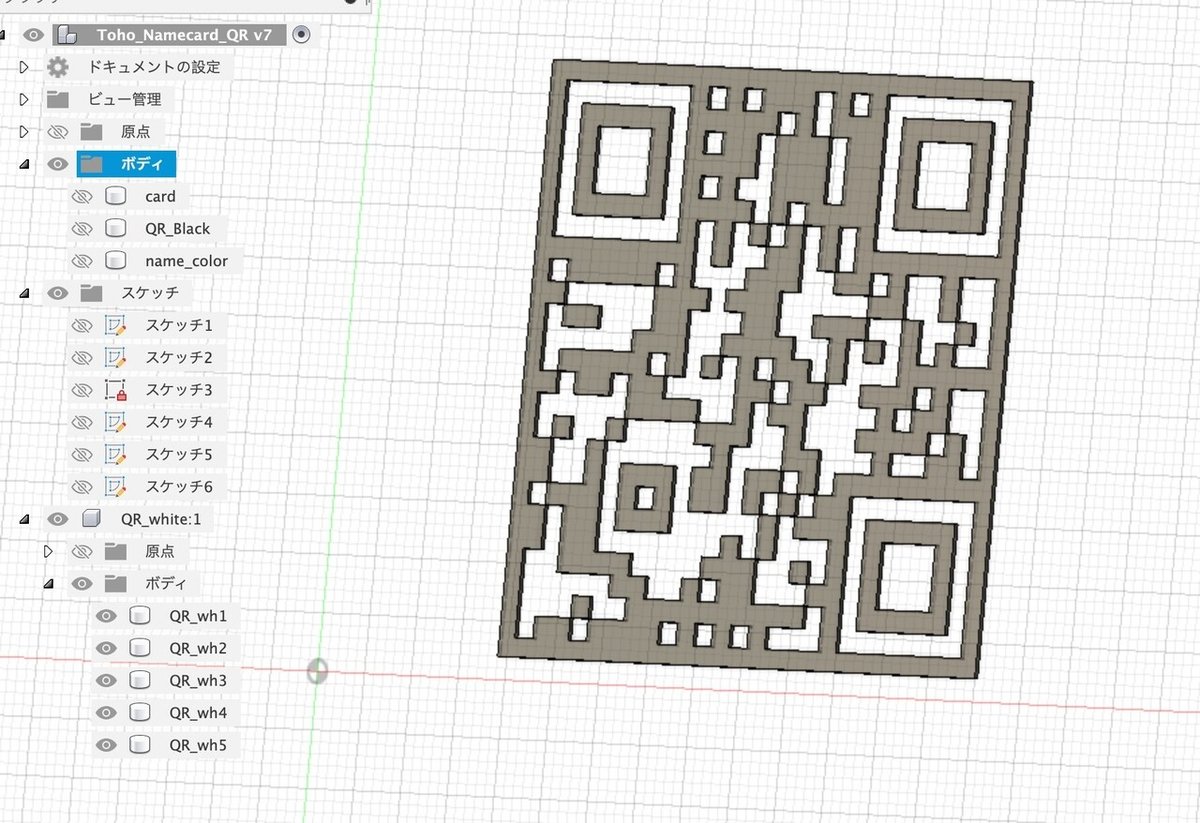The width and height of the screenshot is (1200, 823).
Task: Hide the QR_wh5 body
Action: (x=106, y=745)
